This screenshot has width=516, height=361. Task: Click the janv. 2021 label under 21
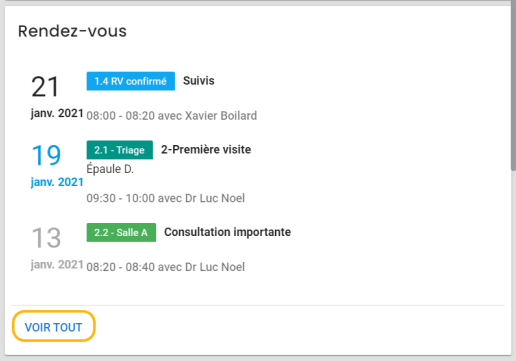click(x=57, y=113)
